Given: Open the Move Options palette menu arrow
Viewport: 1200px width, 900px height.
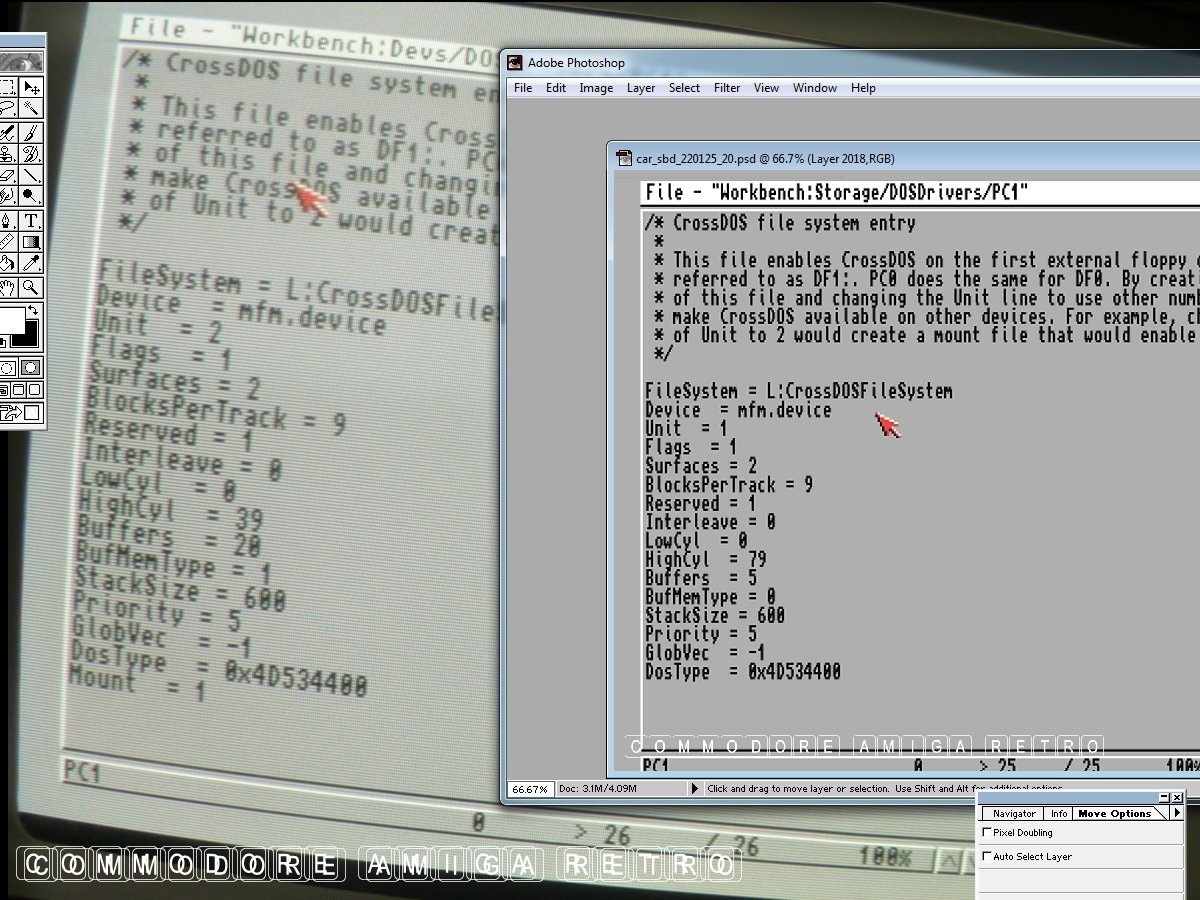Looking at the screenshot, I should [x=1177, y=814].
